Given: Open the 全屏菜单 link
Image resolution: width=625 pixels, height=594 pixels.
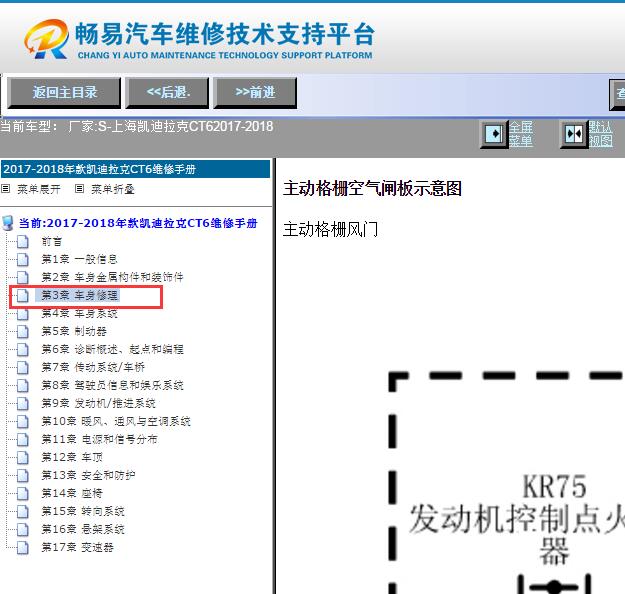Looking at the screenshot, I should (521, 134).
